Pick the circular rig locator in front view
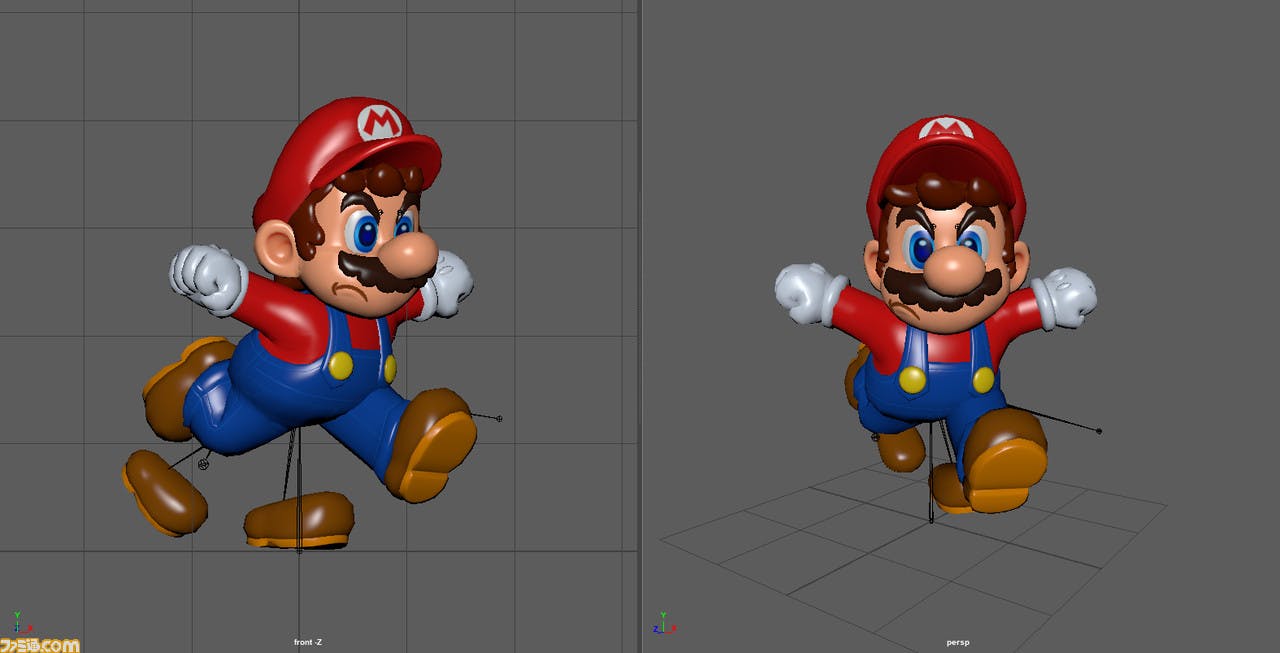The image size is (1280, 653). pos(204,463)
